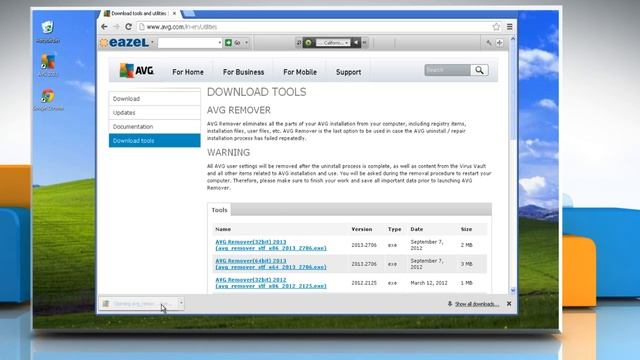Click the AVG logo on the website
Viewport: 640px width, 360px height.
coord(136,71)
